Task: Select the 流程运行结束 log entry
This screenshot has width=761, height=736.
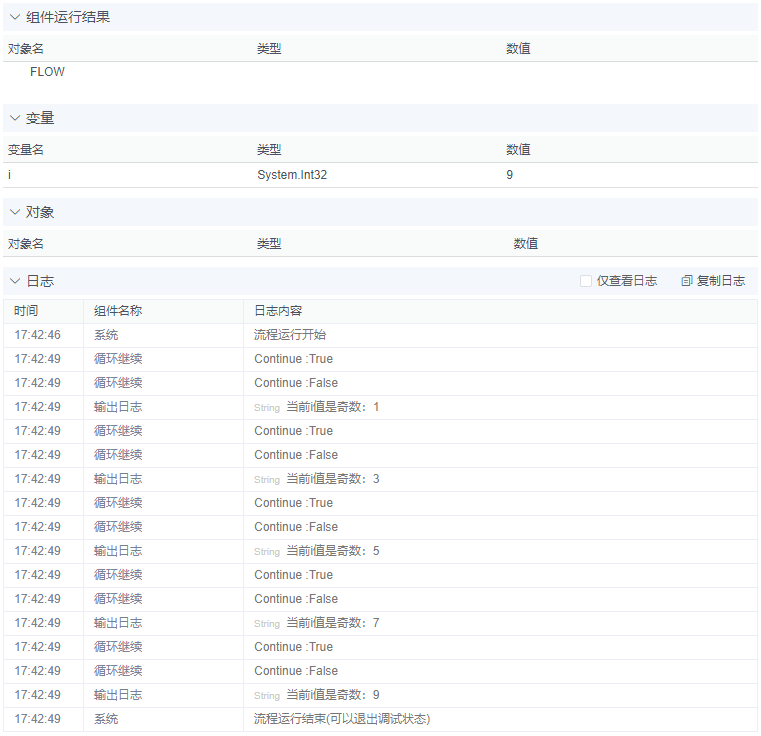Action: (x=342, y=719)
